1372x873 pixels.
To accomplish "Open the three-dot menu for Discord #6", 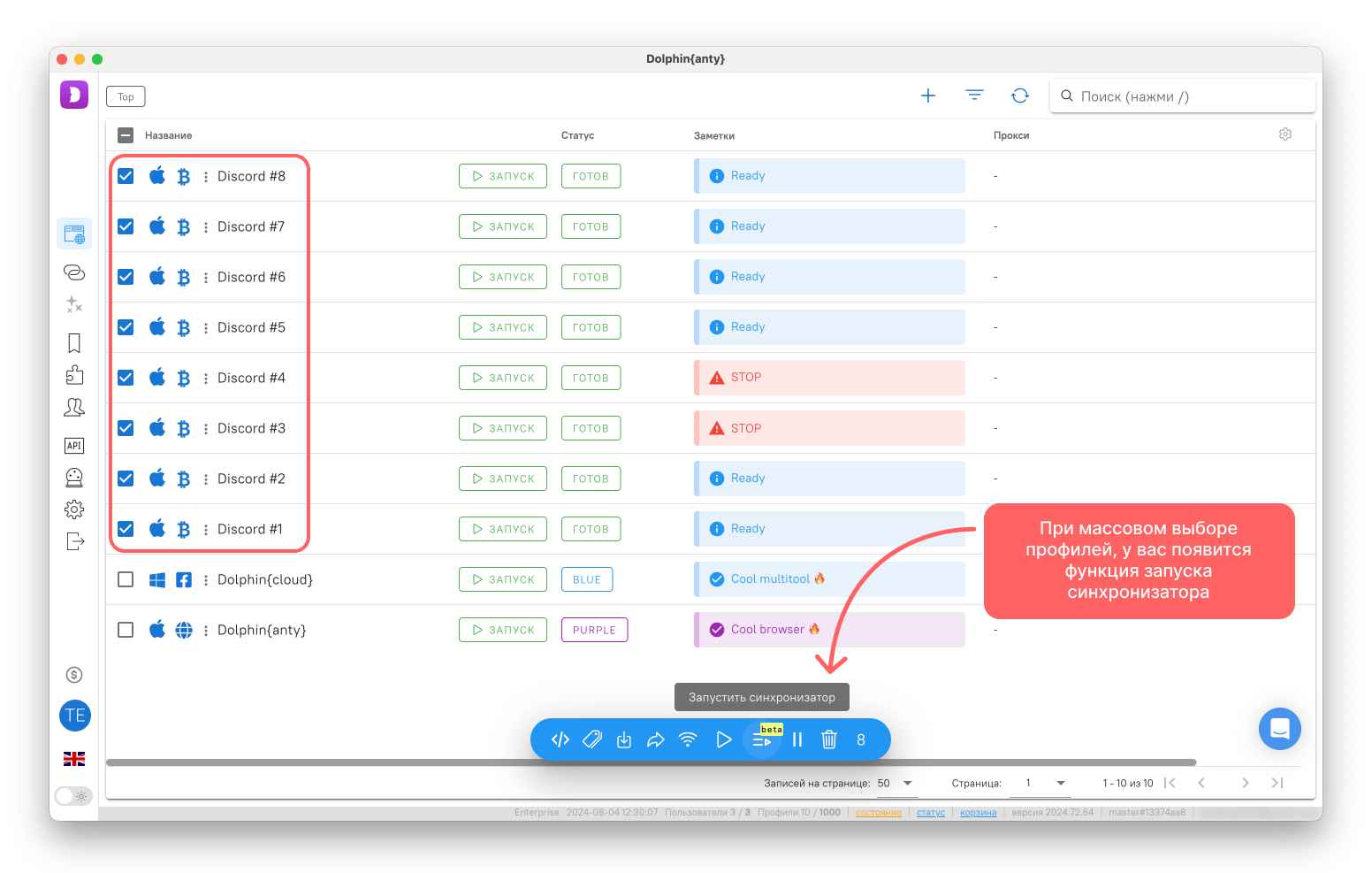I will (x=206, y=278).
